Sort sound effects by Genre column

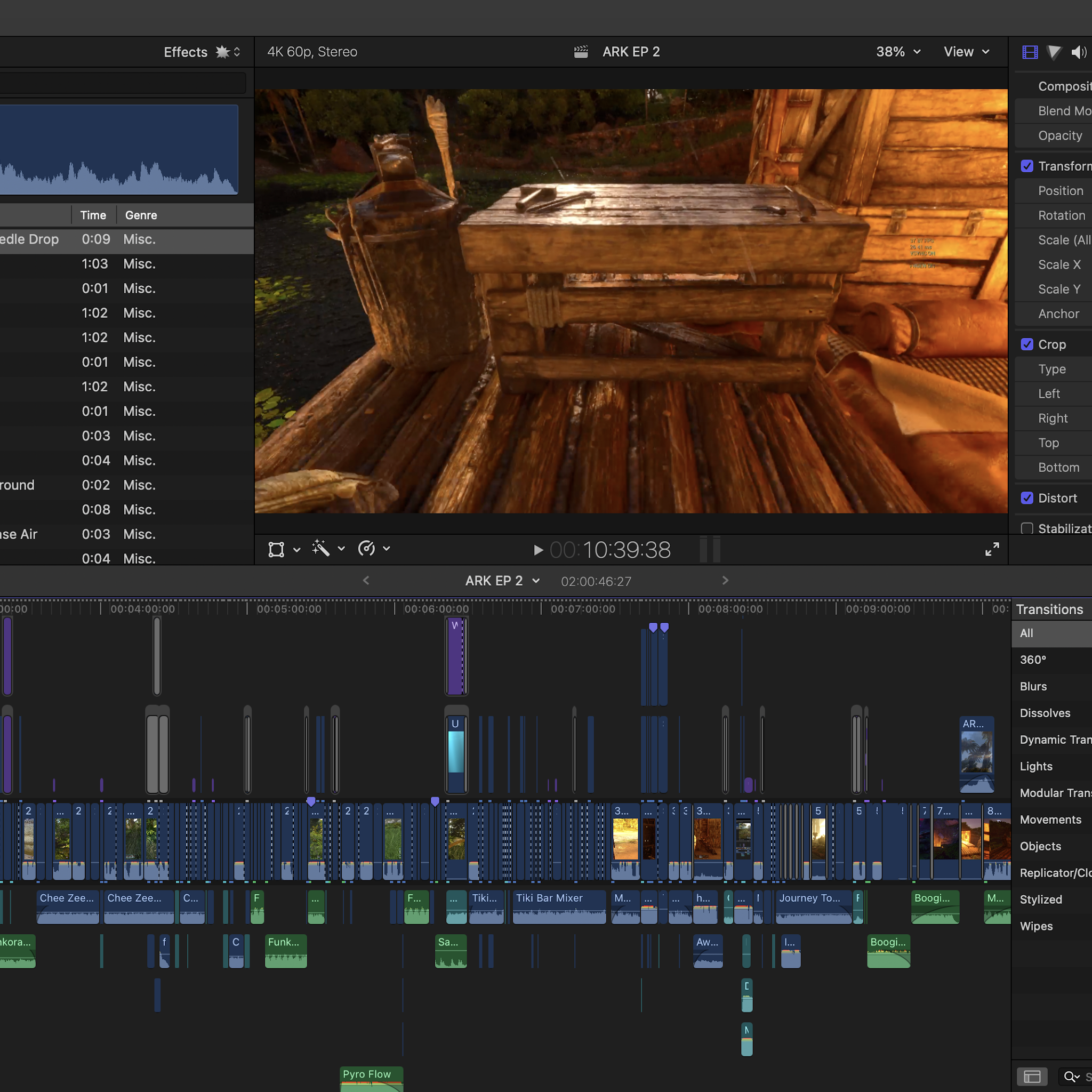click(141, 215)
